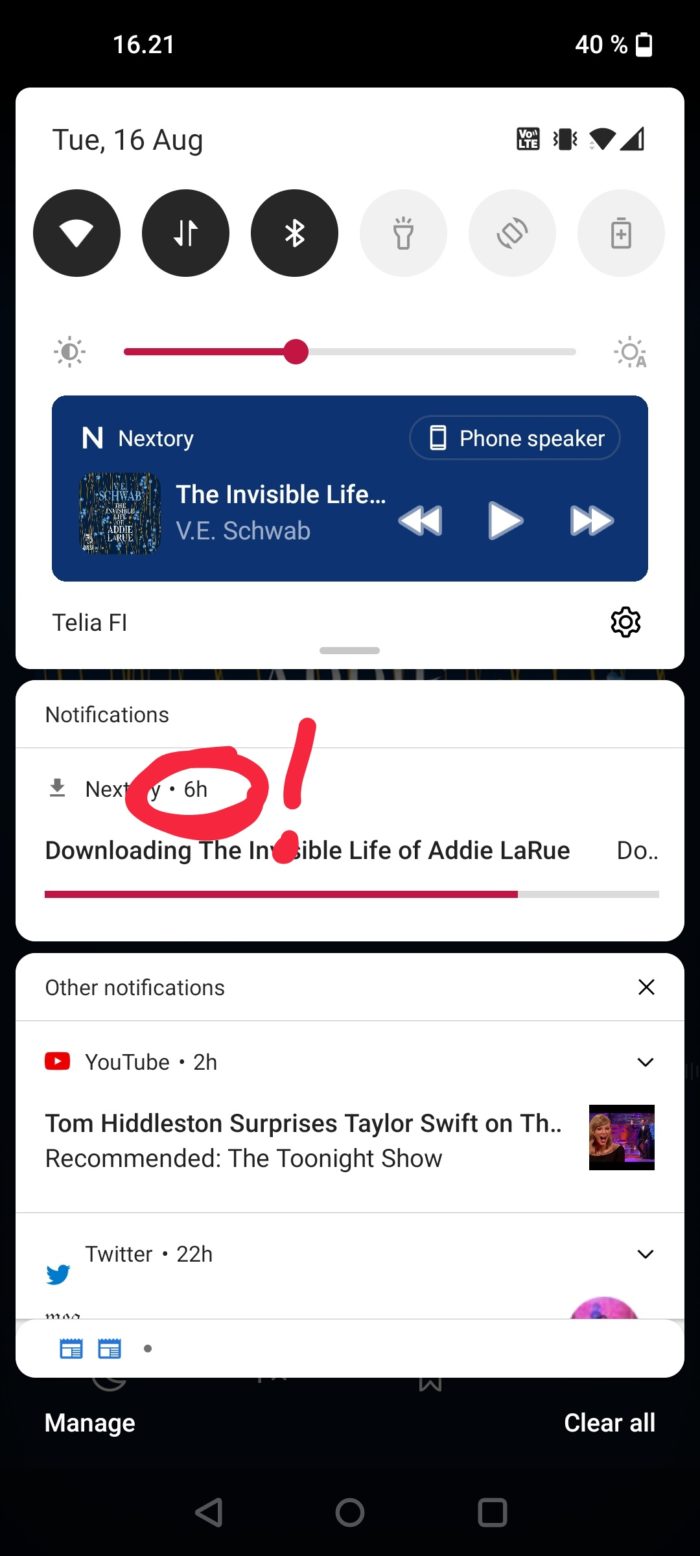Toggle mobile data quick setting
700x1556 pixels.
point(186,233)
